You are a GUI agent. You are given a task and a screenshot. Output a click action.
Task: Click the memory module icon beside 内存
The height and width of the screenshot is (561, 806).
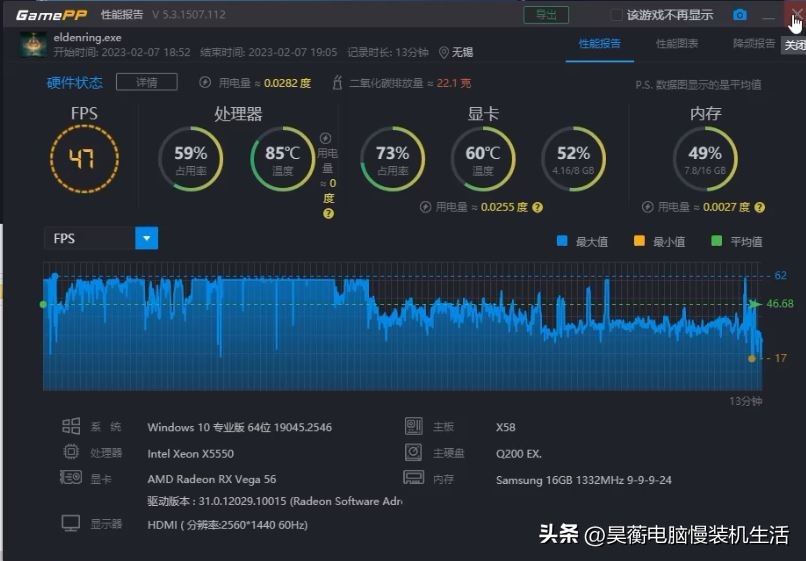[x=414, y=477]
